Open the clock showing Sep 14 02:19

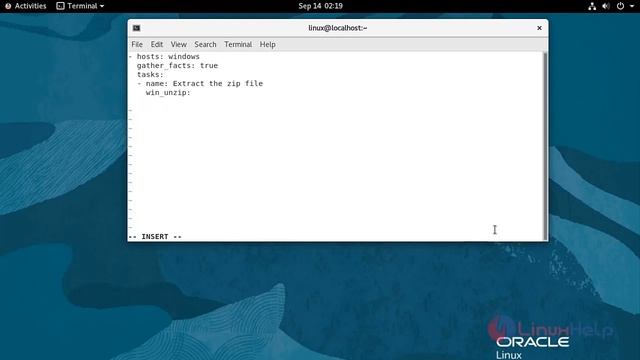pyautogui.click(x=320, y=6)
